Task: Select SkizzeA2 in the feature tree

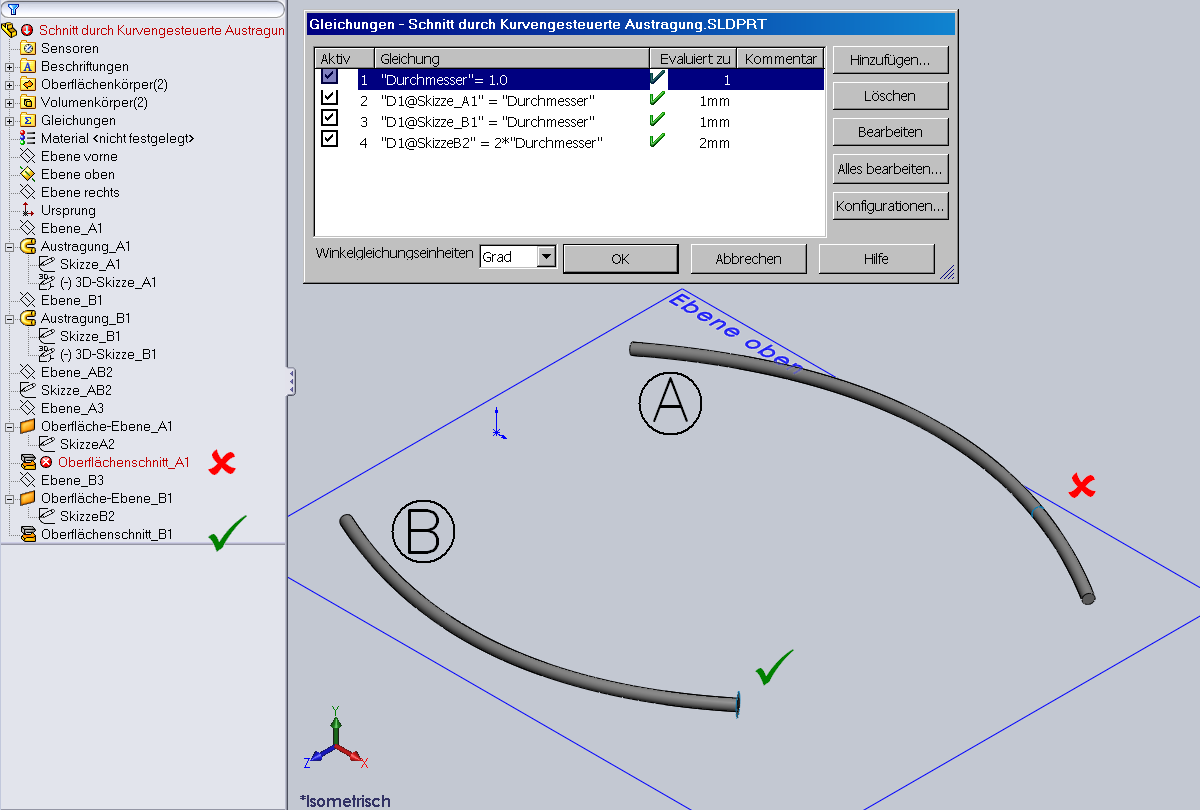Action: pyautogui.click(x=87, y=444)
